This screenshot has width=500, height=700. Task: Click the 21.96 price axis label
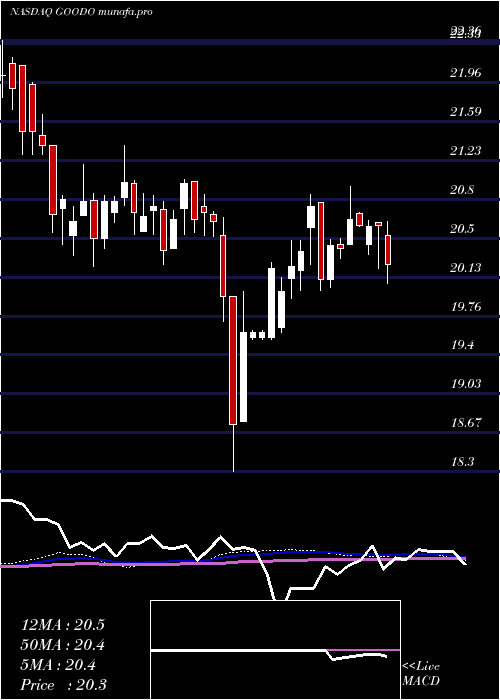point(466,72)
